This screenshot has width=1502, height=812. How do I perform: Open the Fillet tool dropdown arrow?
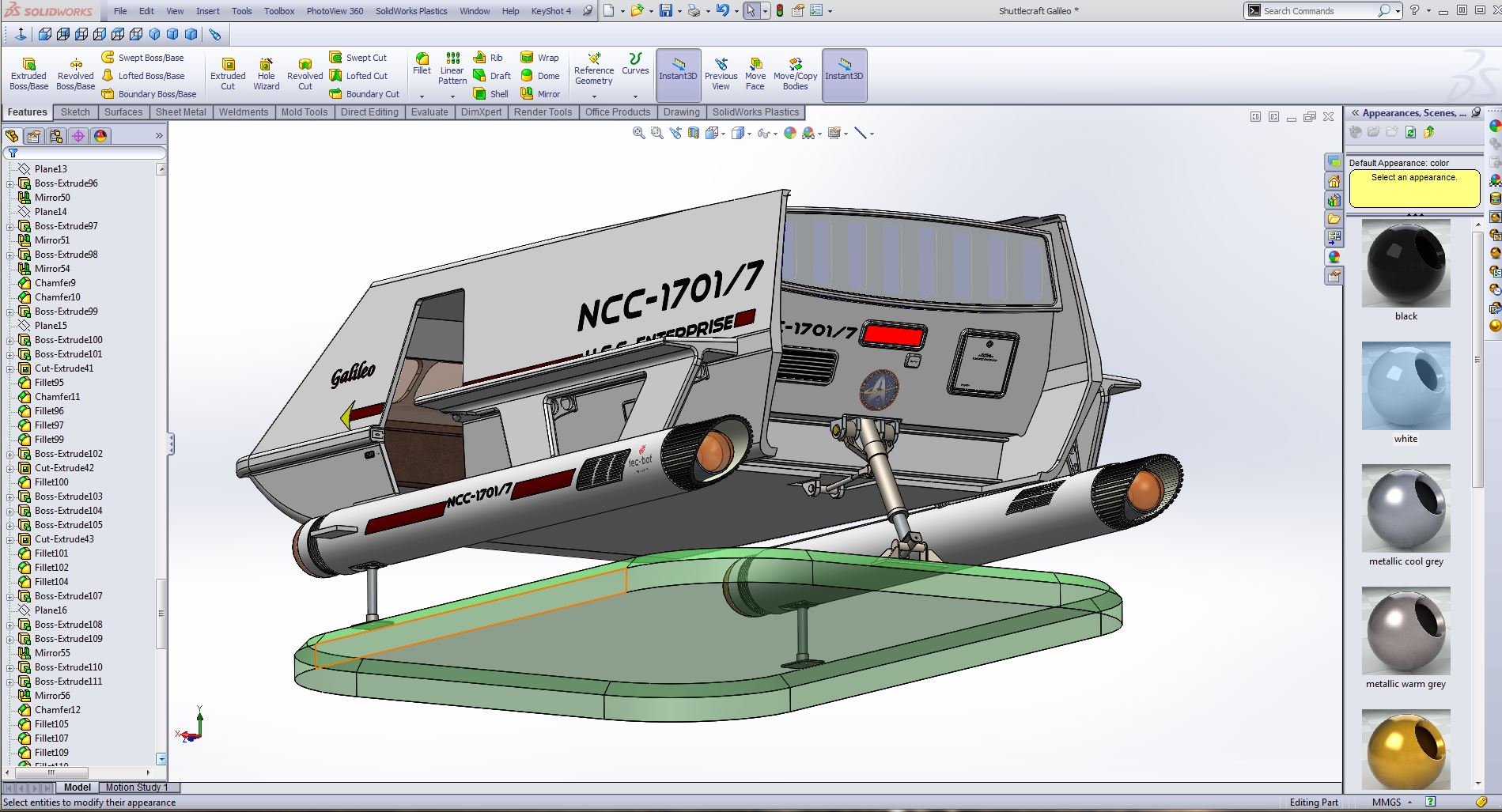[422, 96]
